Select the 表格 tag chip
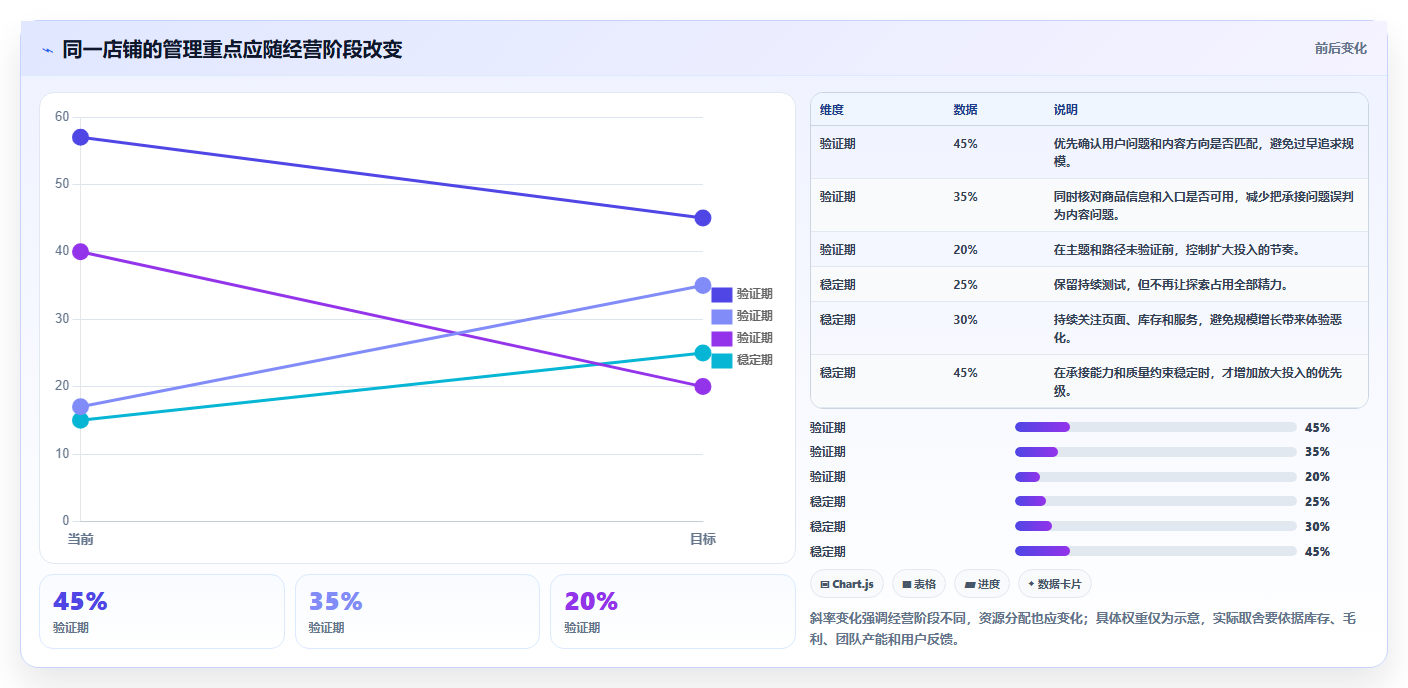The width and height of the screenshot is (1408, 688). click(919, 584)
